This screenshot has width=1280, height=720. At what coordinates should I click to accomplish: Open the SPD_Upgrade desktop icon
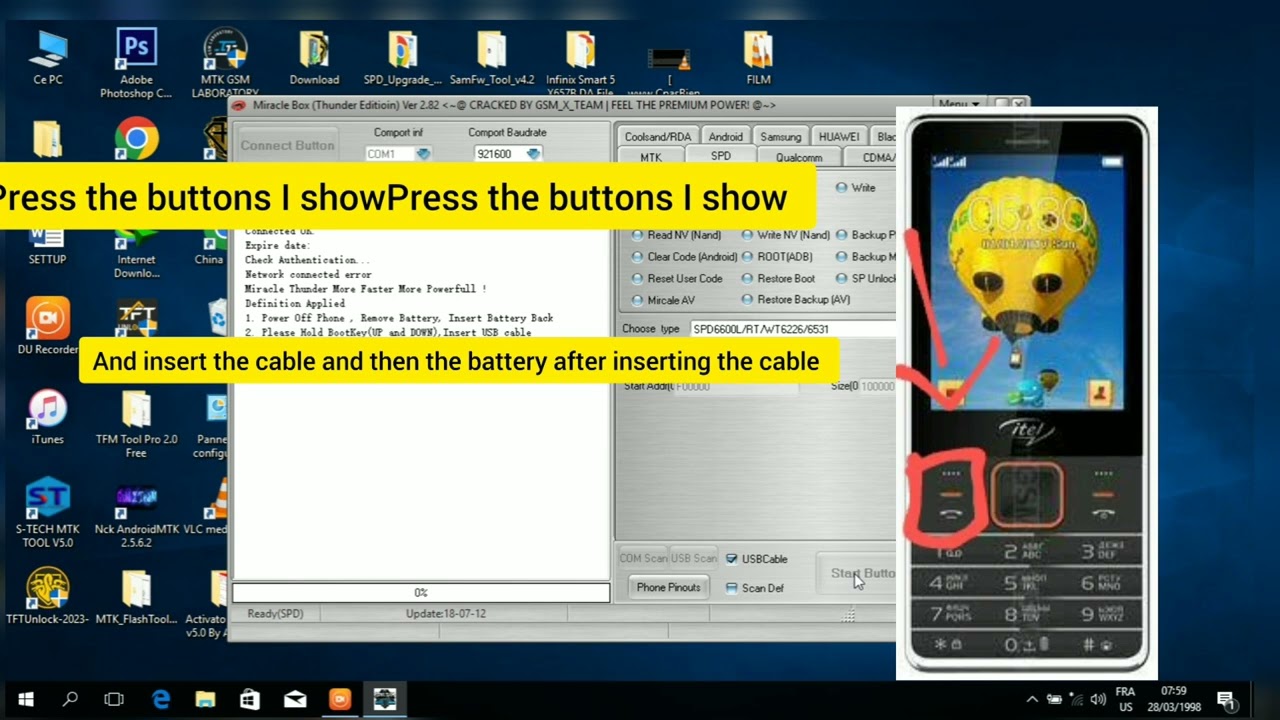click(x=403, y=58)
